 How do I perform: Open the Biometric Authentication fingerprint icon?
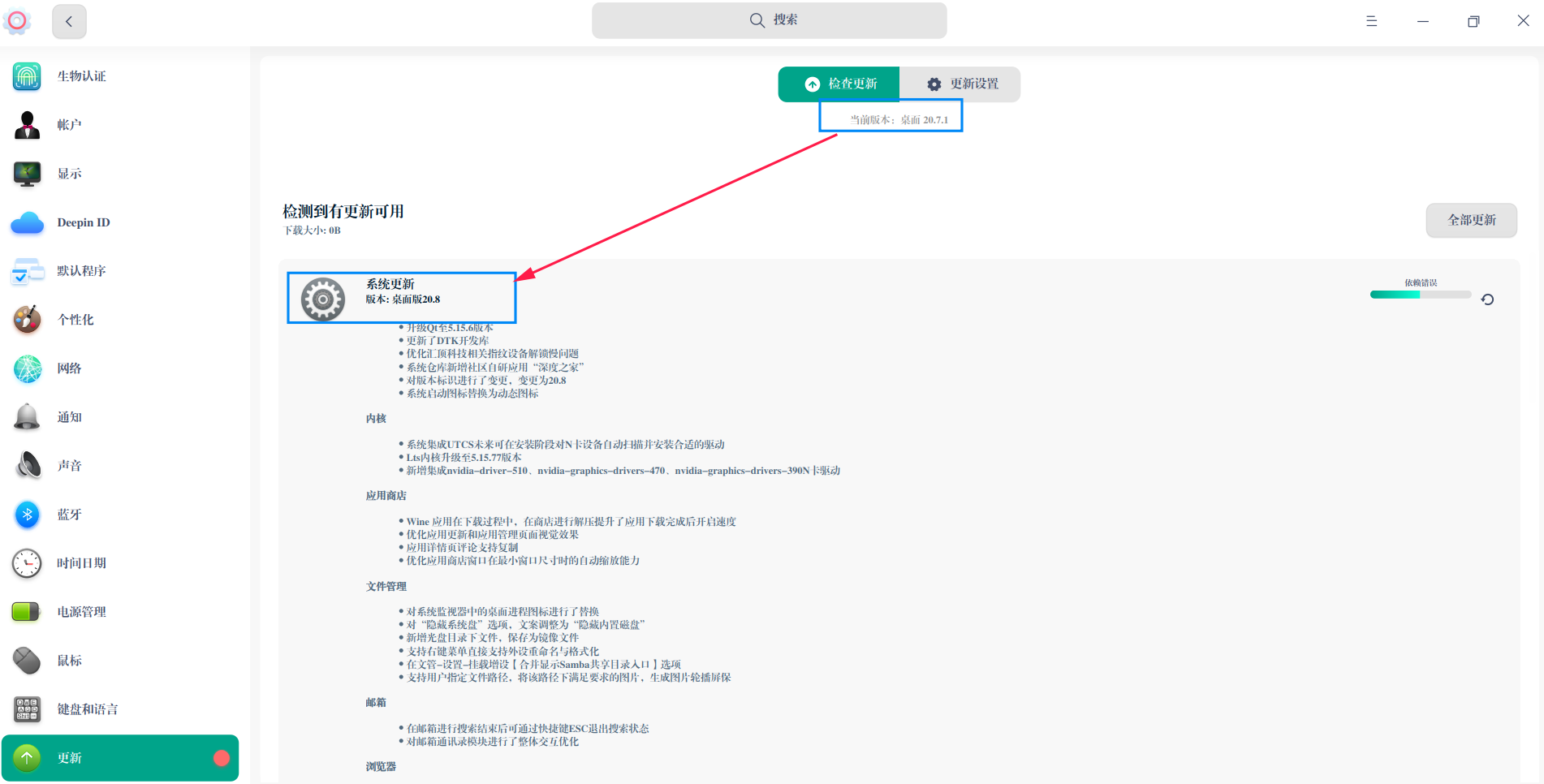(x=27, y=76)
